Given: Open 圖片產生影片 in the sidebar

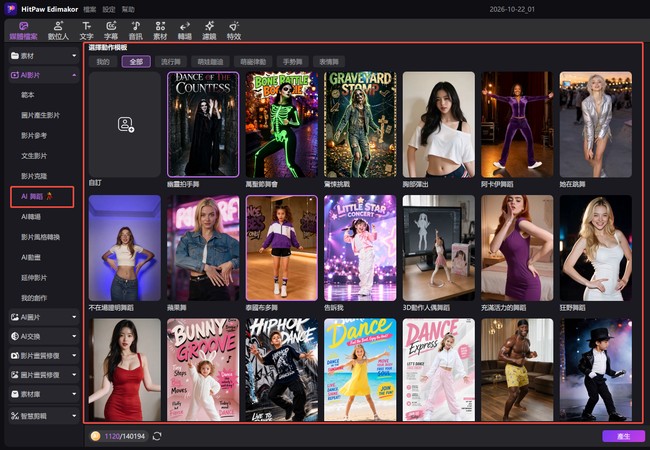Looking at the screenshot, I should click(x=40, y=115).
